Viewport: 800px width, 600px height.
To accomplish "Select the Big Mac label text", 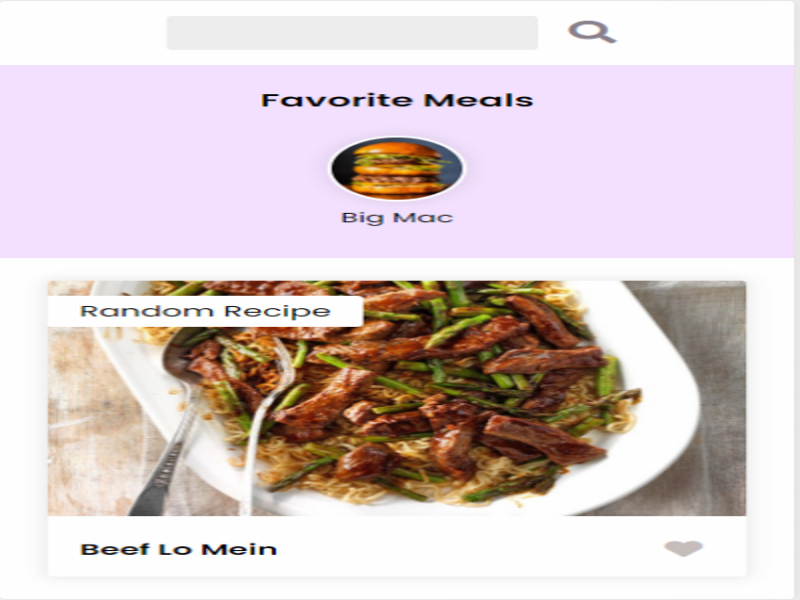I will click(x=397, y=217).
